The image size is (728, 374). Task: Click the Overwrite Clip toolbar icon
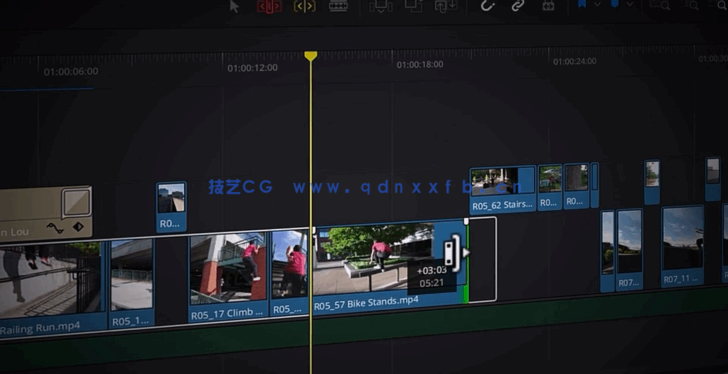click(413, 6)
